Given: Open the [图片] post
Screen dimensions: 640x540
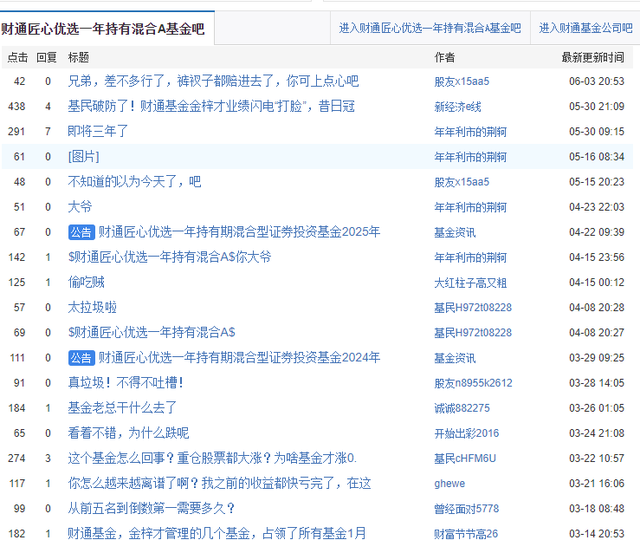Looking at the screenshot, I should pyautogui.click(x=83, y=157).
